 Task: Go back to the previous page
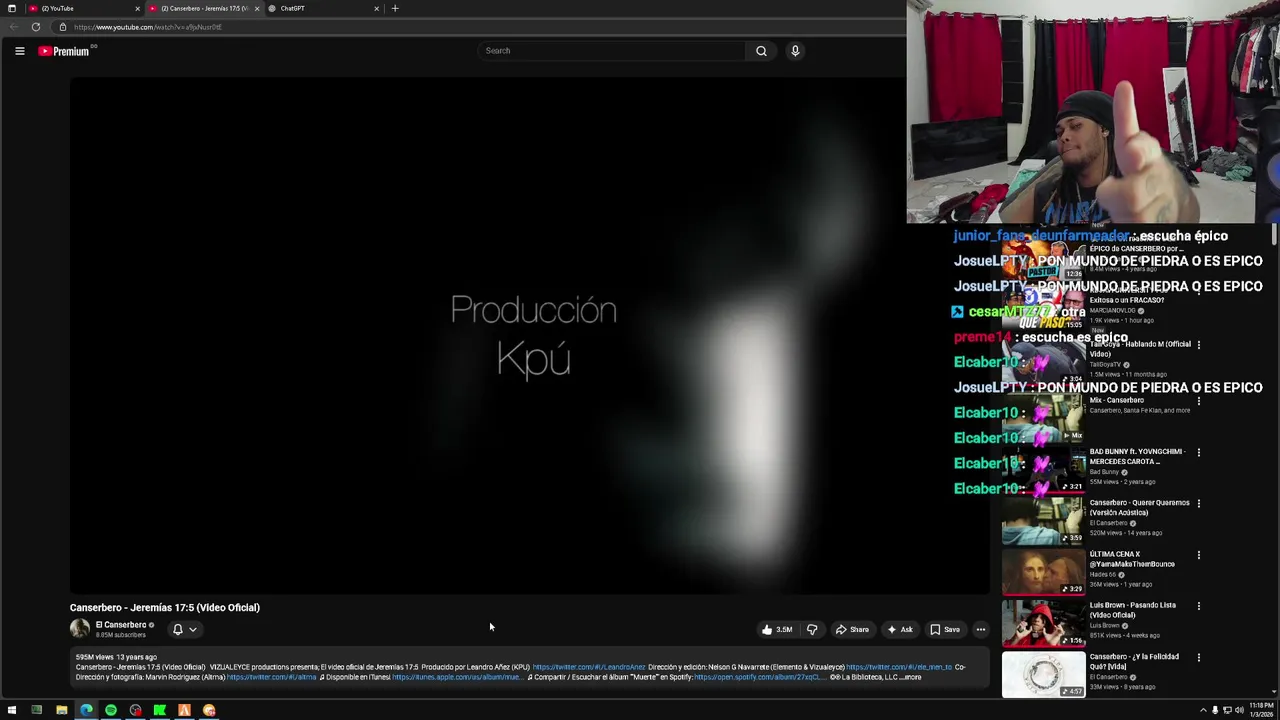14,27
